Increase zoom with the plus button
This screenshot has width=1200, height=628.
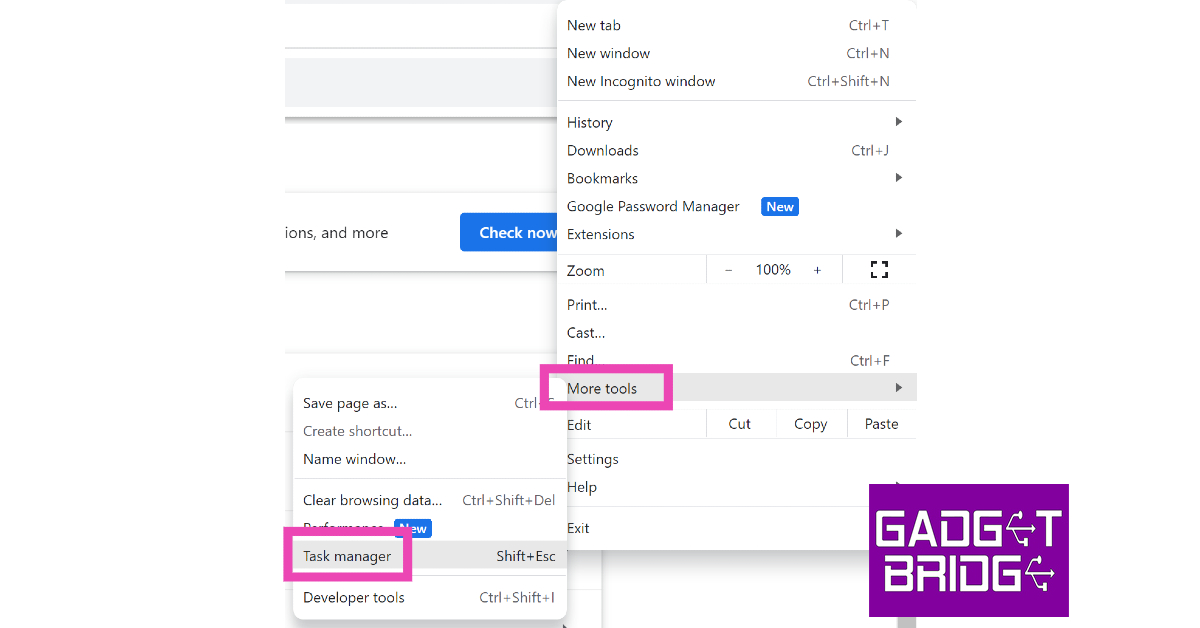(817, 270)
